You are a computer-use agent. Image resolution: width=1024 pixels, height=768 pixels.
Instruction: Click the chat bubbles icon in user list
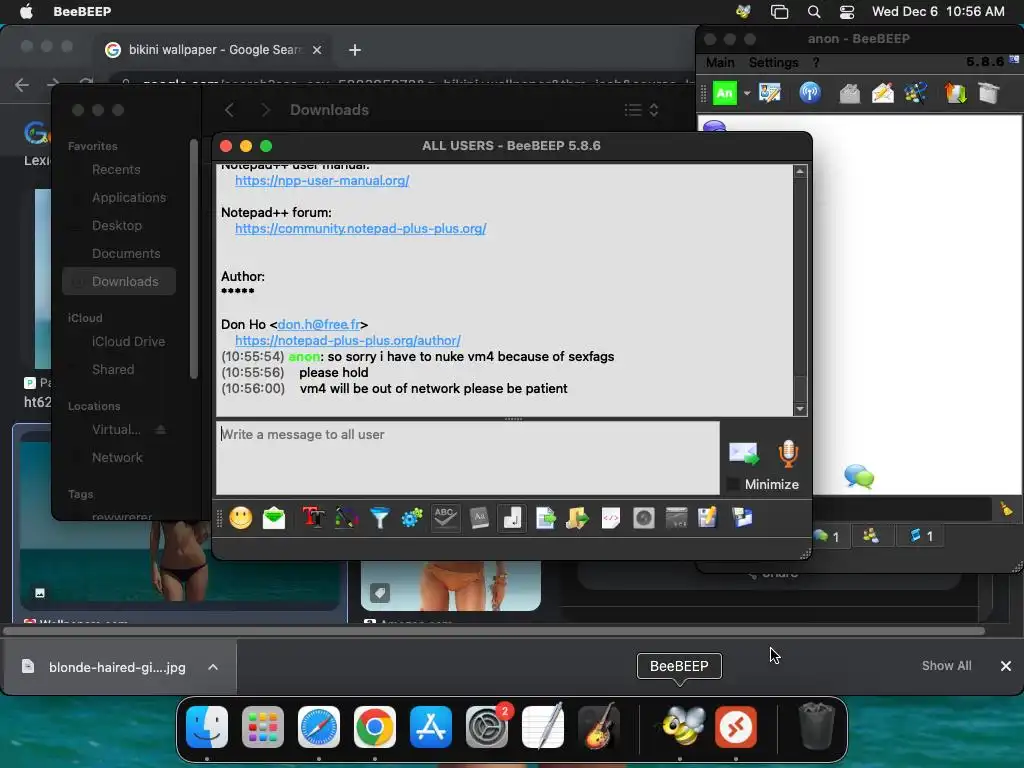(859, 477)
